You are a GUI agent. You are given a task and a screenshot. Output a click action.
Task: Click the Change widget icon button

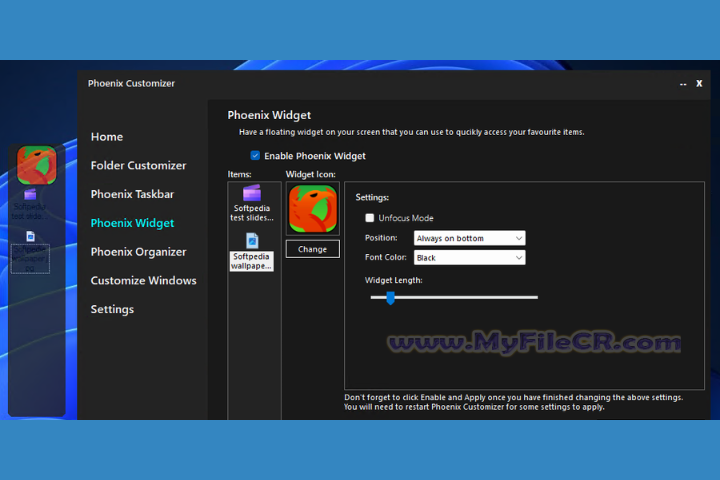313,249
